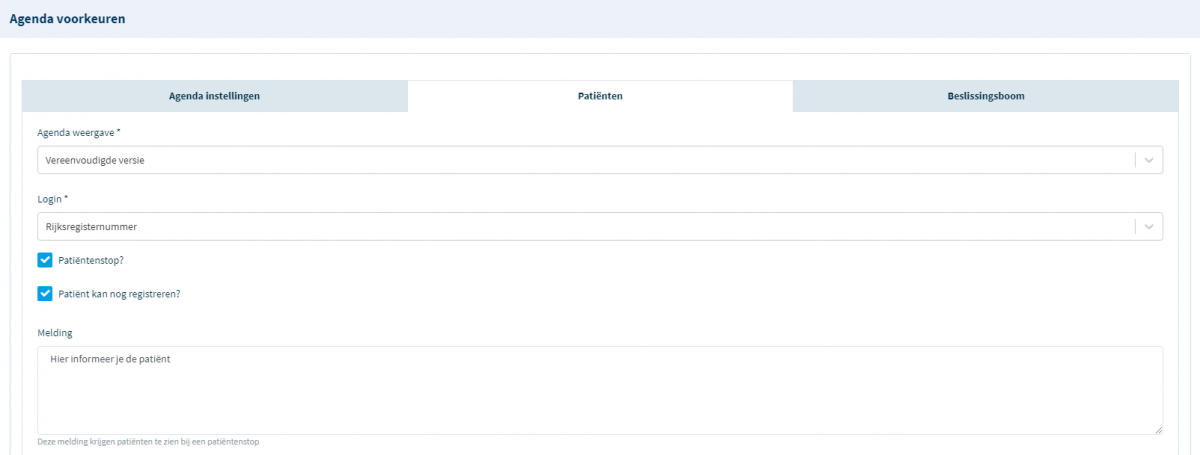This screenshot has height=455, width=1200.
Task: Click the Login field label
Action: (52, 199)
